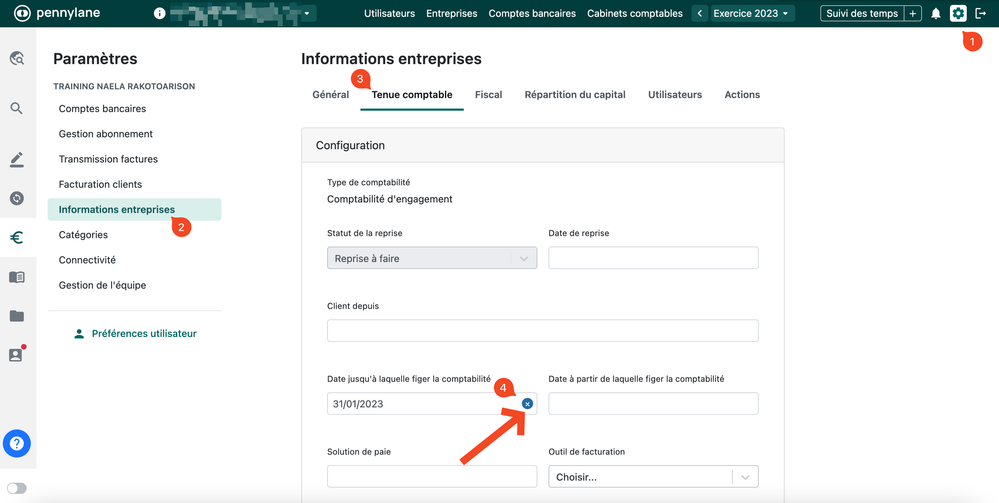Expand the Exercice 2023 dropdown

[752, 14]
